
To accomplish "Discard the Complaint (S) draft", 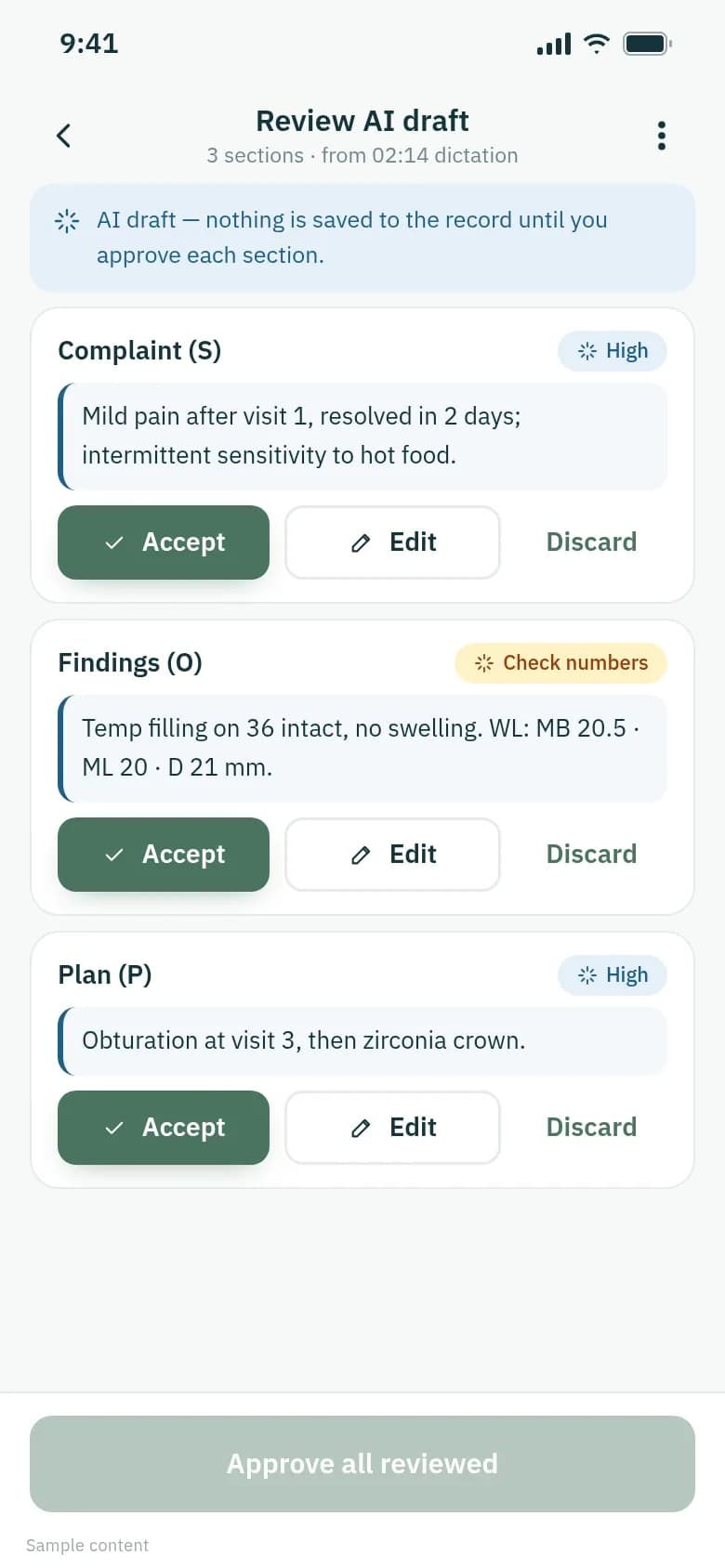I will pos(591,542).
